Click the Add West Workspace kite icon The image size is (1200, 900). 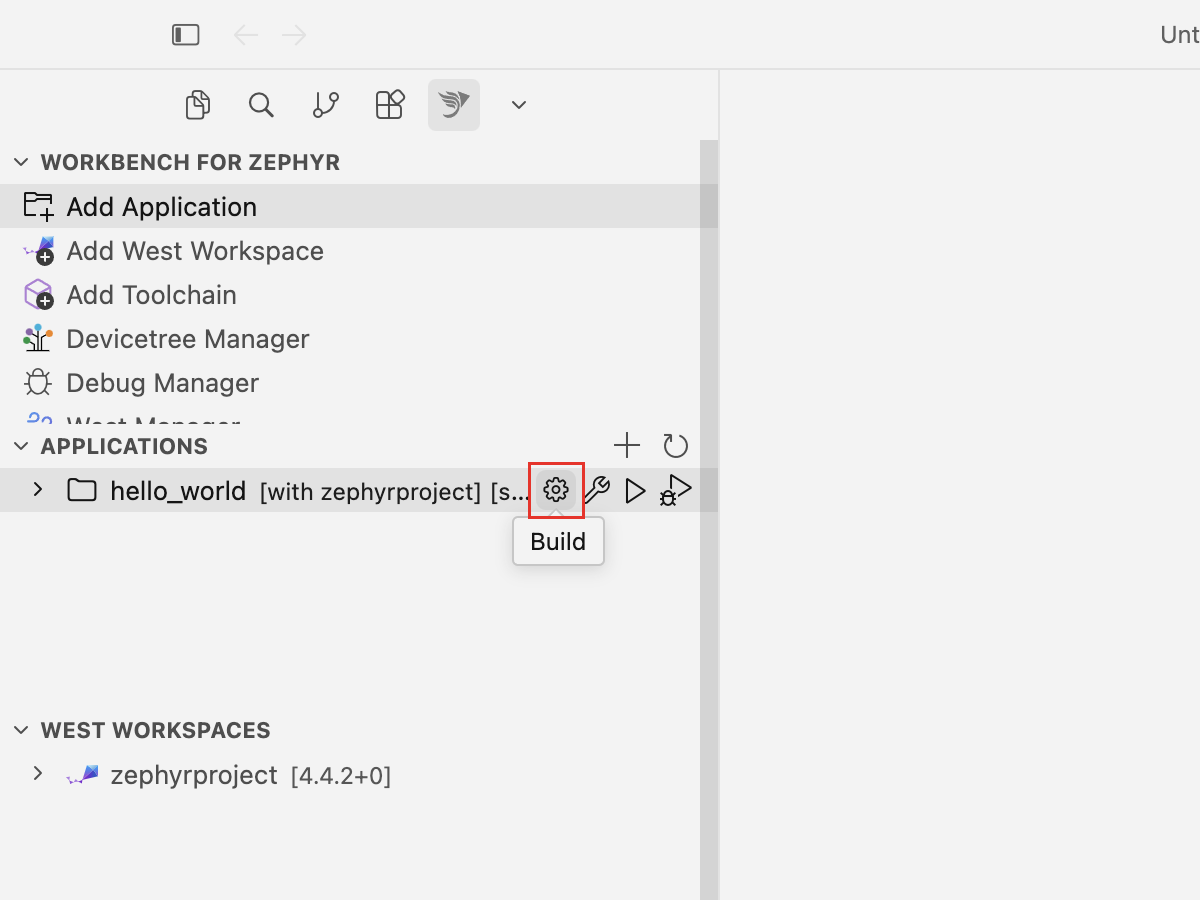click(38, 250)
